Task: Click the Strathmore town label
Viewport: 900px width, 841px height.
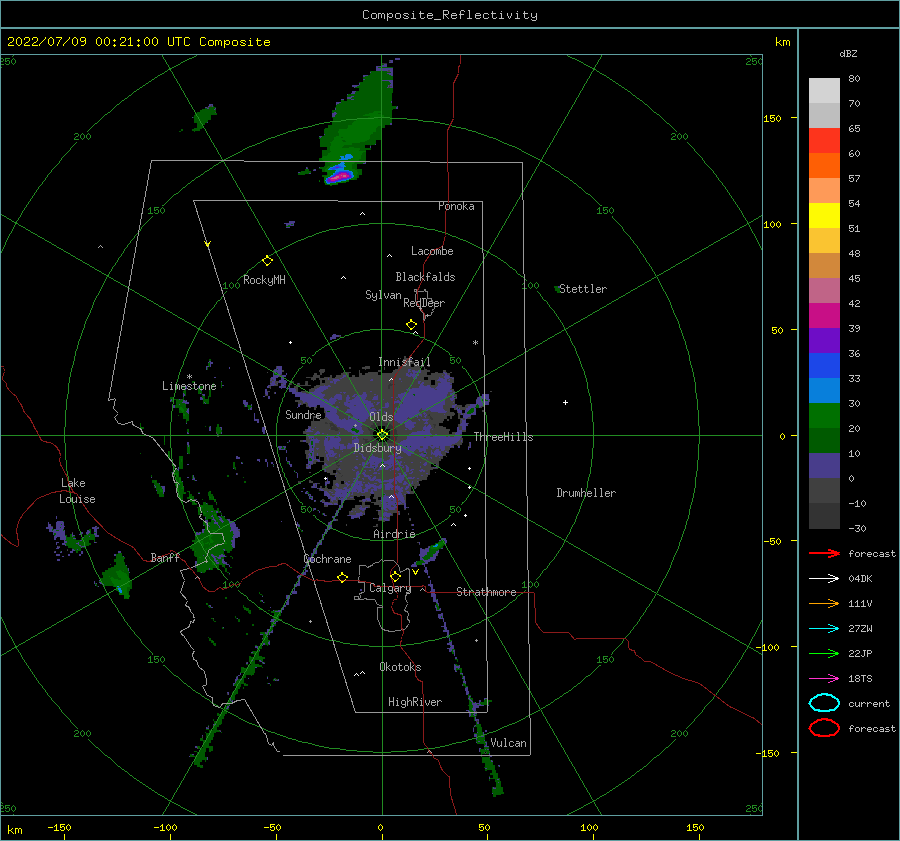Action: point(486,592)
